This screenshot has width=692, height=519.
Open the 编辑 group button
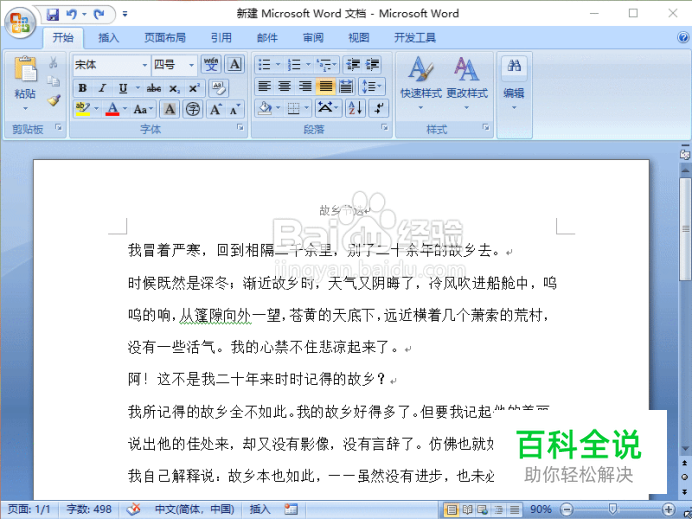[514, 84]
